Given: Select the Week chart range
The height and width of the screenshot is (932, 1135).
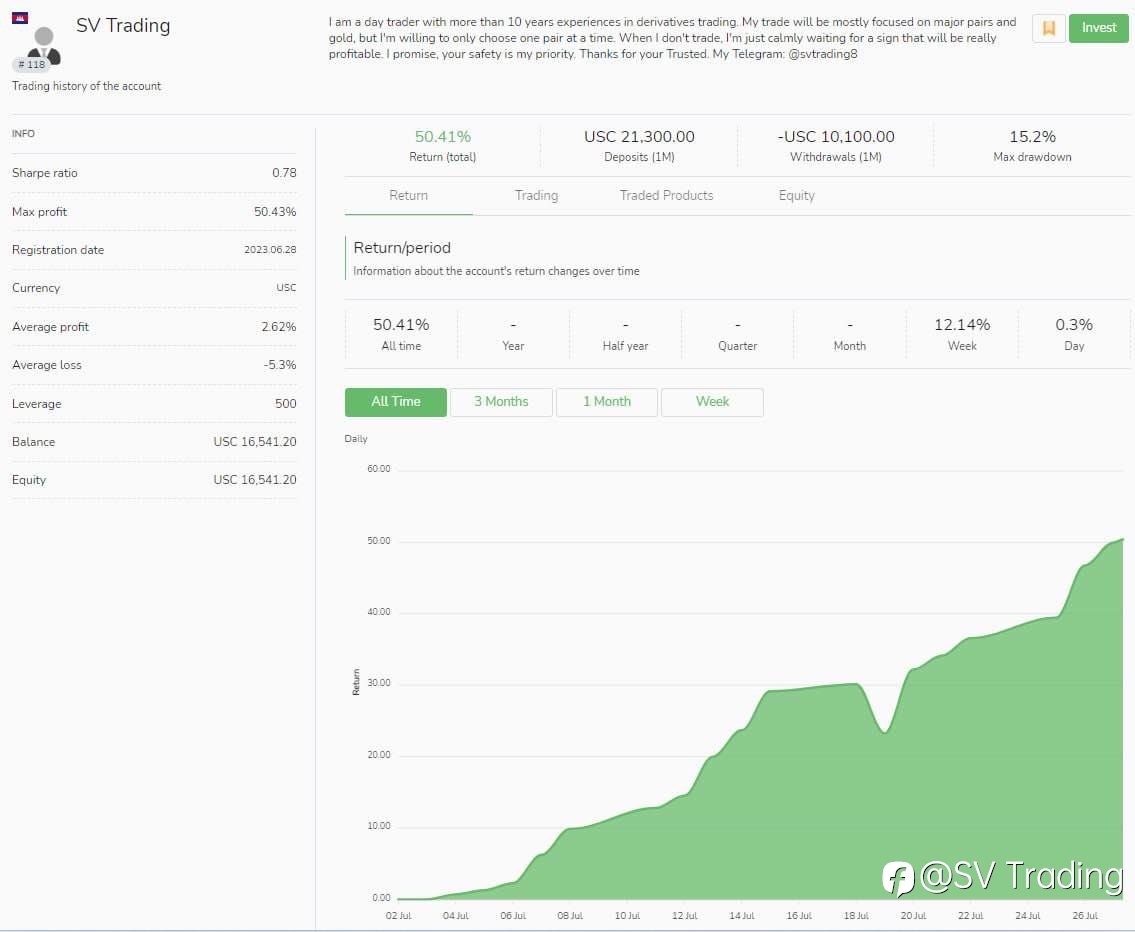Looking at the screenshot, I should (712, 402).
